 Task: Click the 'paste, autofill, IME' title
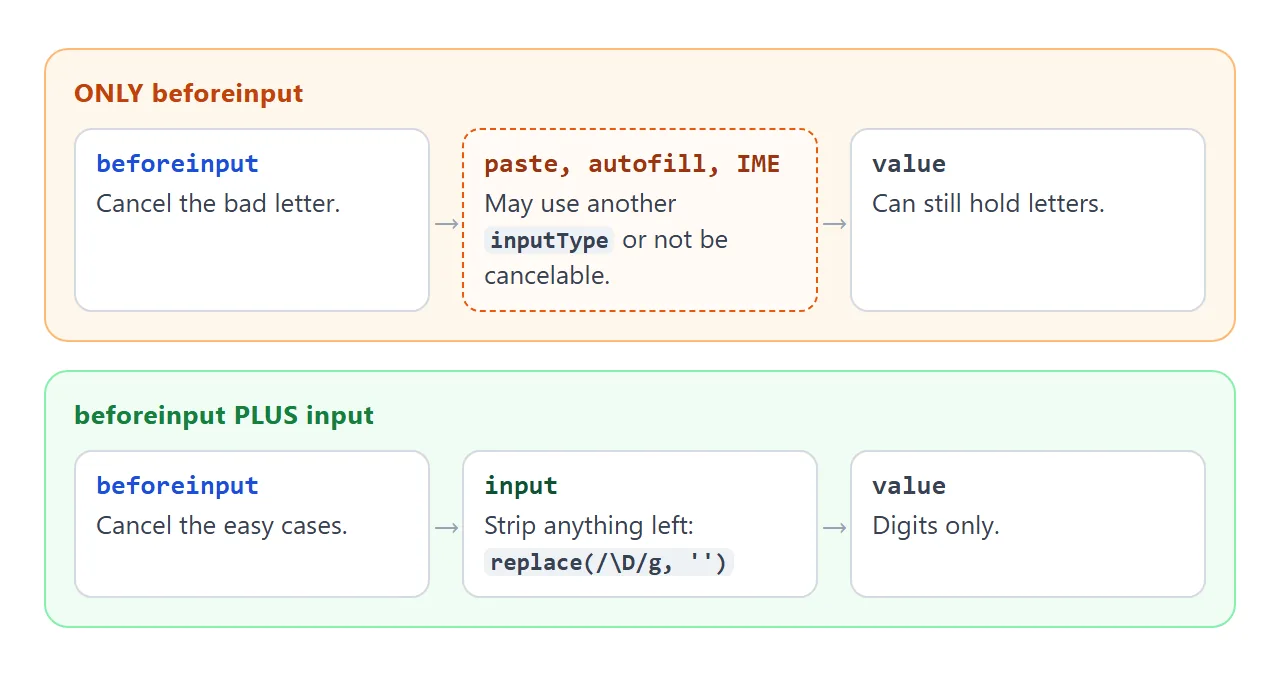632,164
